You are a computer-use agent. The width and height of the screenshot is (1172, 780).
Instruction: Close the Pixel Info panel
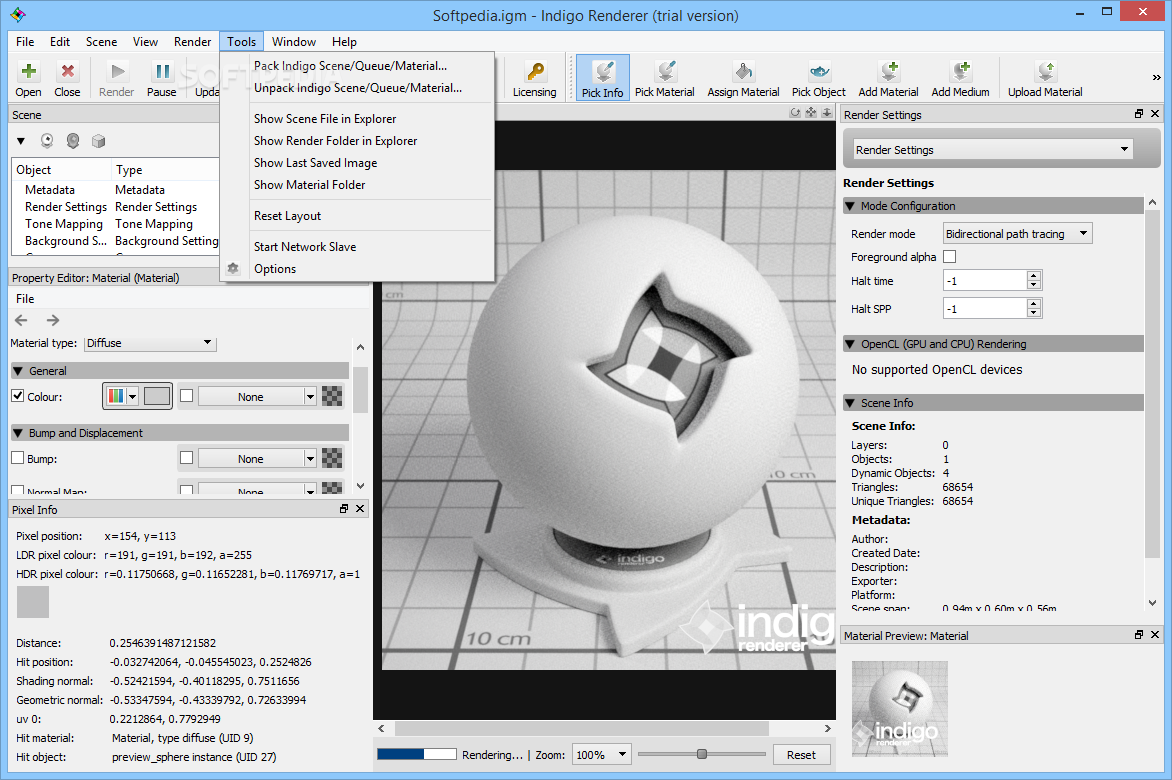(360, 509)
